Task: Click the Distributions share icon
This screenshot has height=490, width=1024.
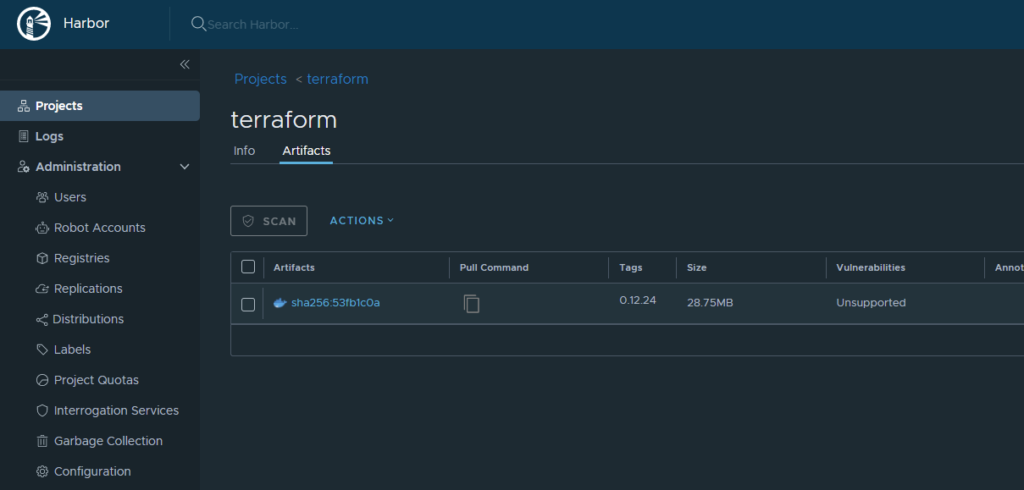Action: click(x=42, y=319)
